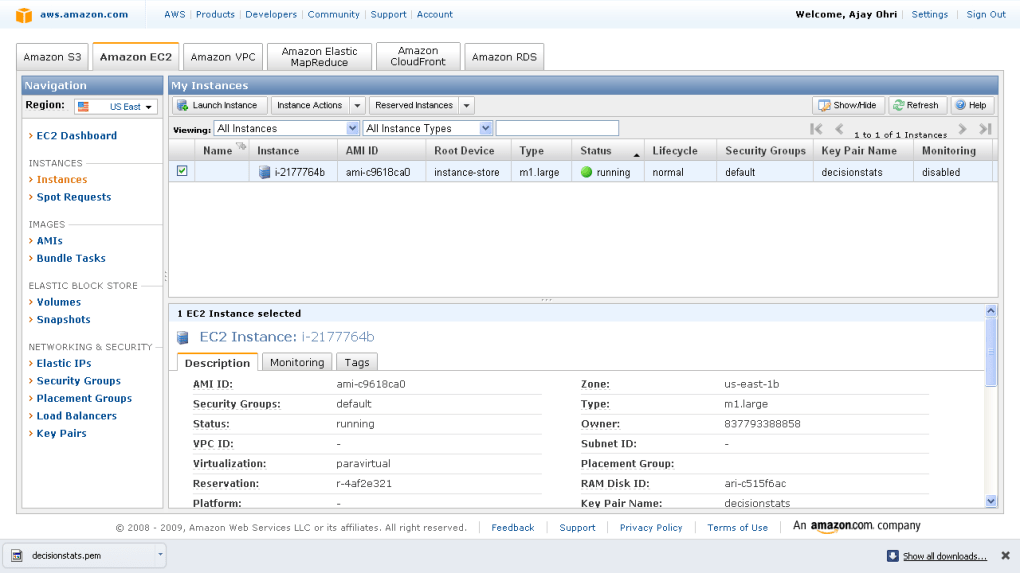Go to the last page of instances
The height and width of the screenshot is (573, 1024).
pos(985,129)
